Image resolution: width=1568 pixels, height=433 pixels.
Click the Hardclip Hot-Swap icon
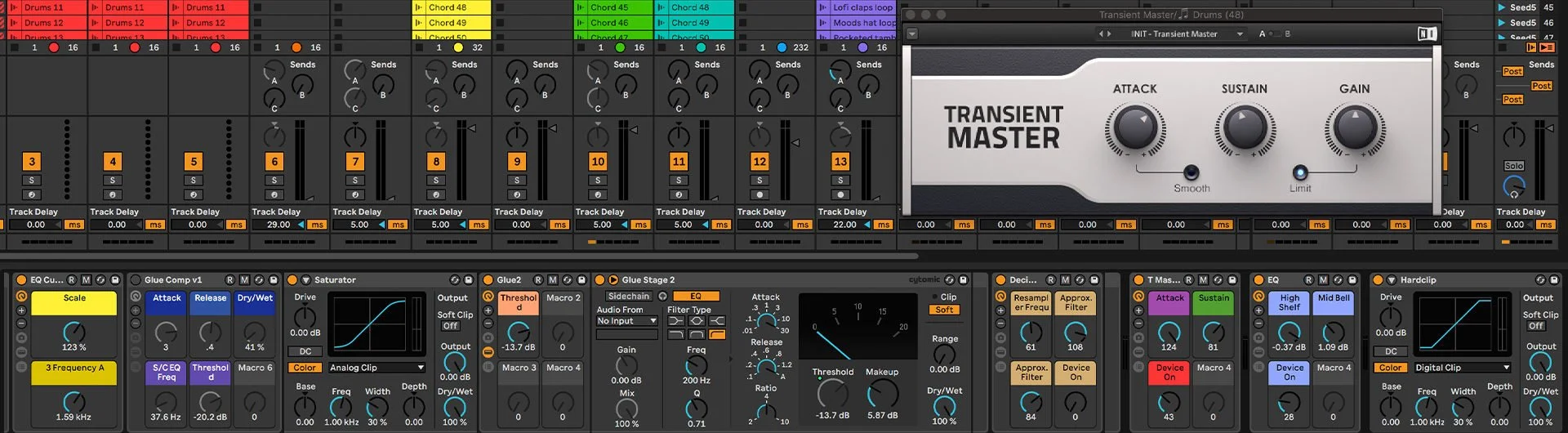(1540, 279)
